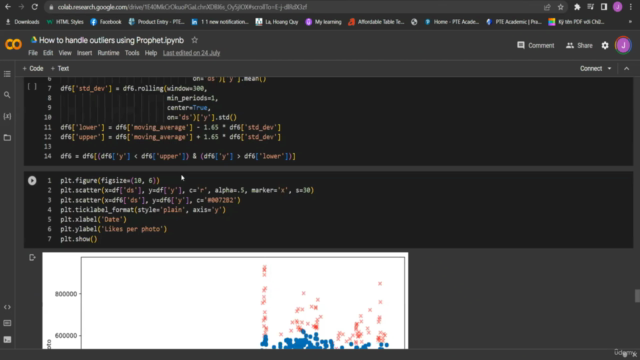This screenshot has height=360, width=640.
Task: Open the Product Entry - PTE bookmark
Action: tap(156, 22)
